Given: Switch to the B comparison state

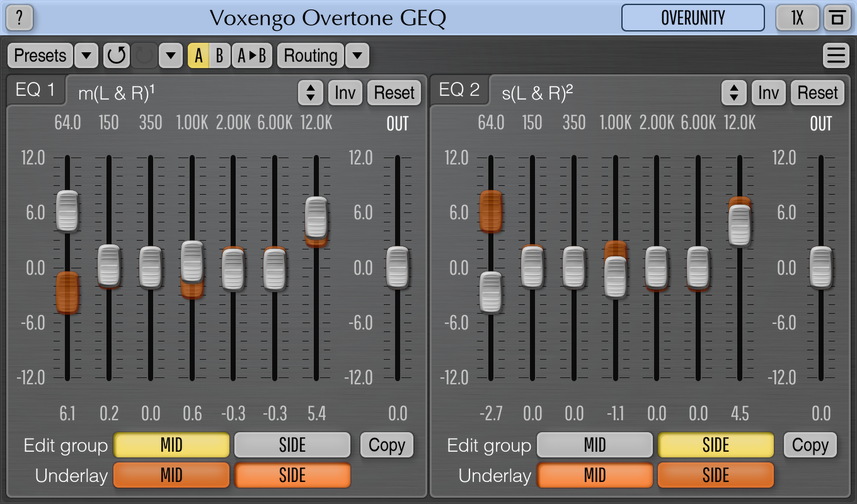Looking at the screenshot, I should (220, 56).
